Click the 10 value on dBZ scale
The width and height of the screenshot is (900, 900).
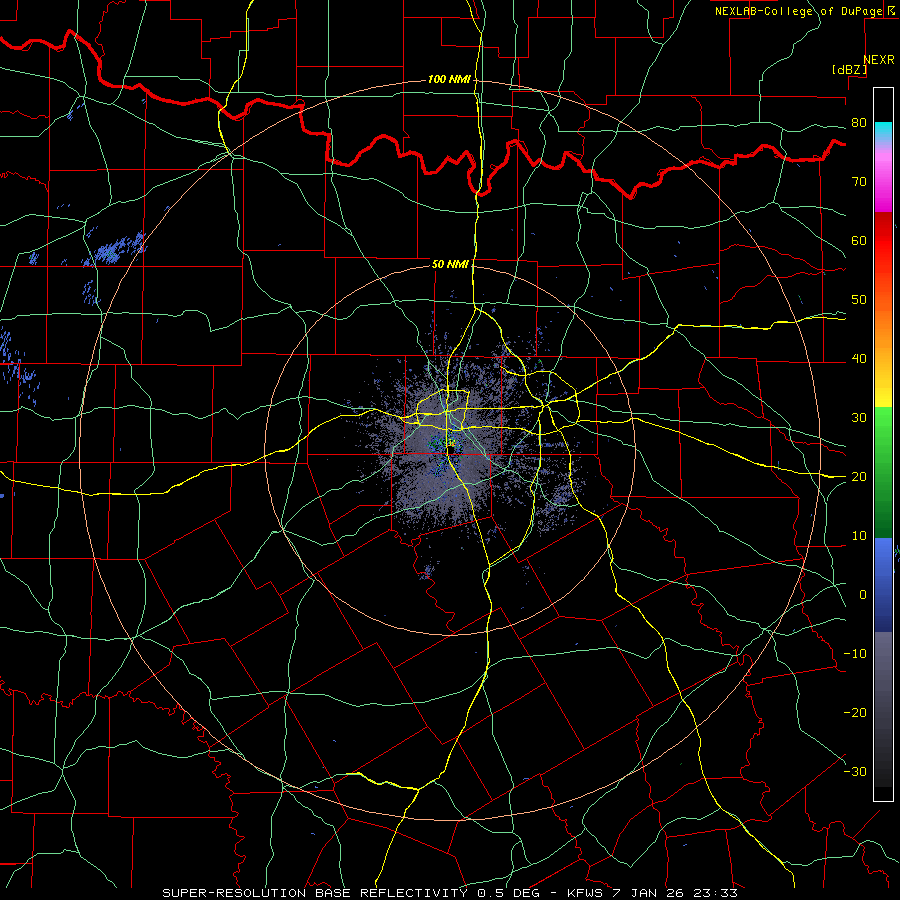859,536
